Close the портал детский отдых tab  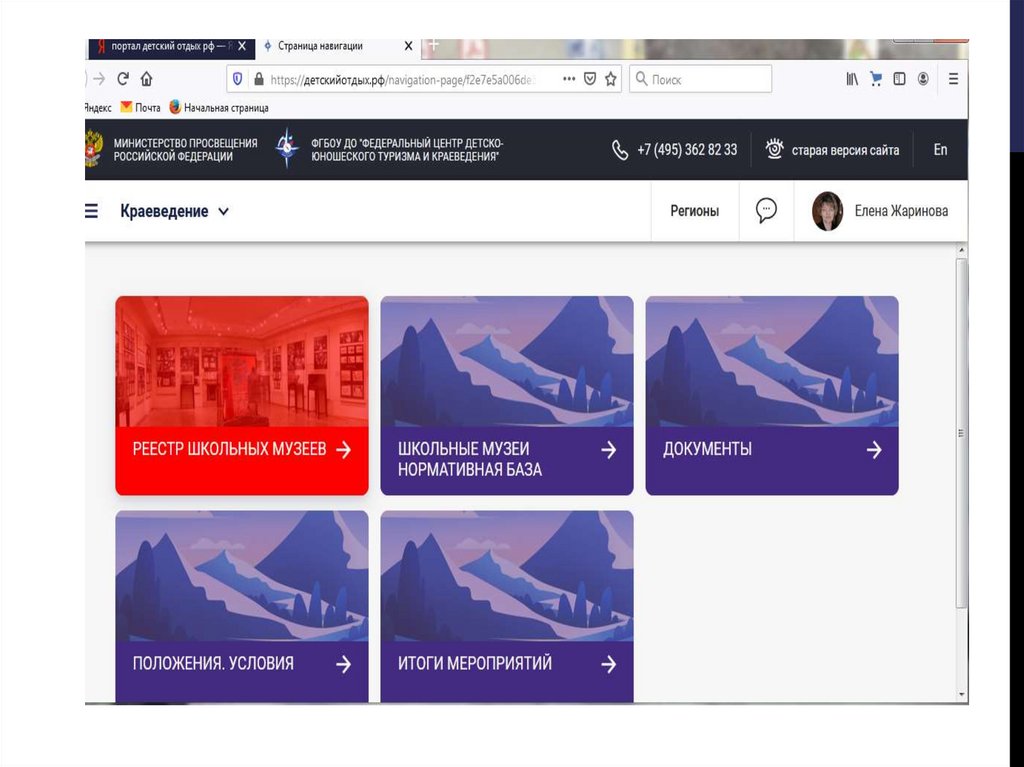242,46
